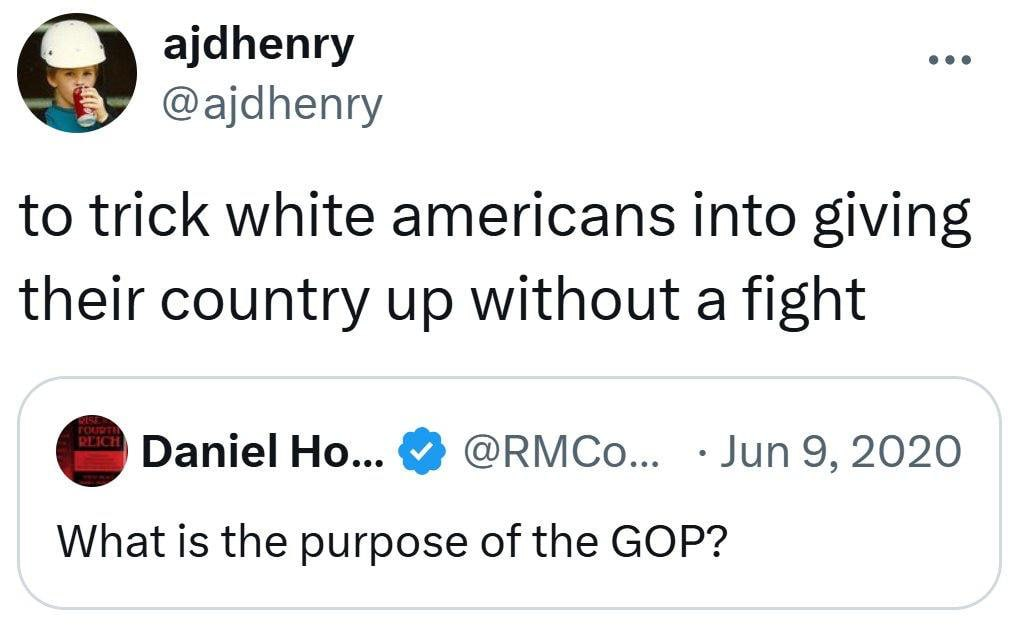Click the line "their country up without a fight"
Viewport: 1021px width, 632px height.
(x=442, y=298)
